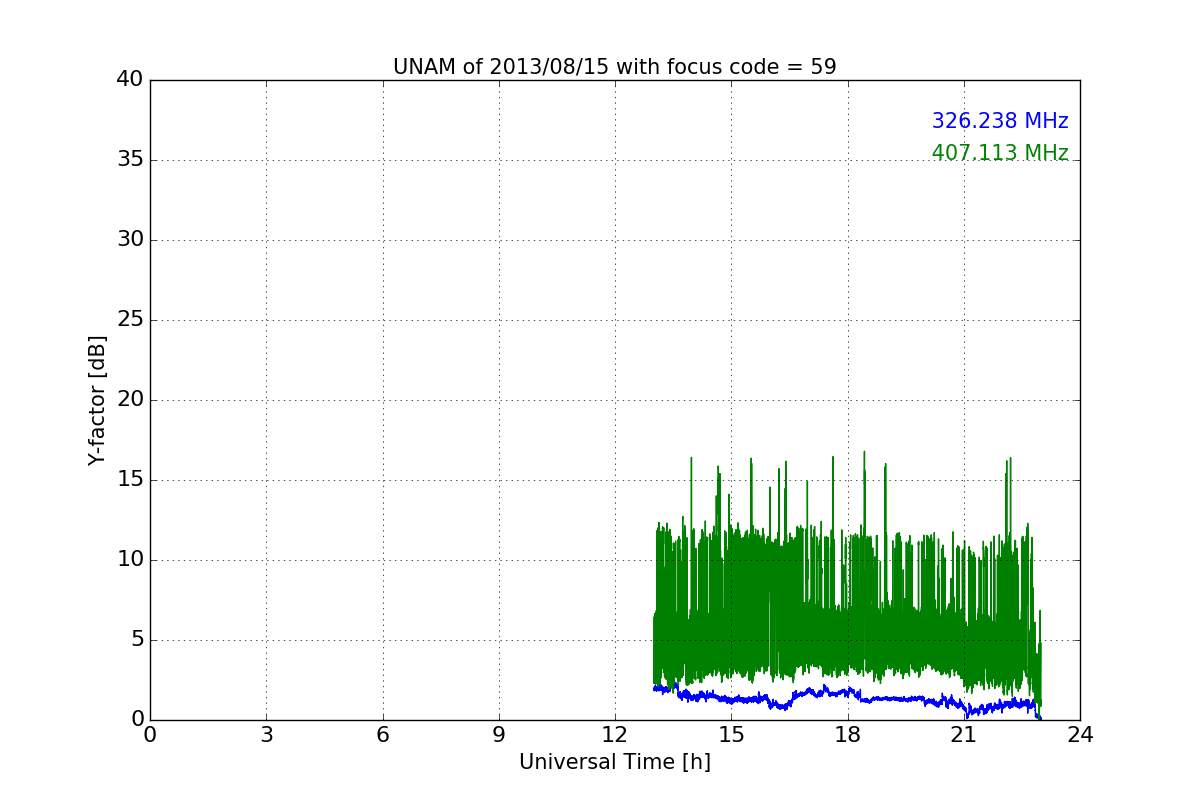Viewport: 1200px width, 800px height.
Task: Select the blue 326.238 MHz legend label
Action: point(1000,121)
